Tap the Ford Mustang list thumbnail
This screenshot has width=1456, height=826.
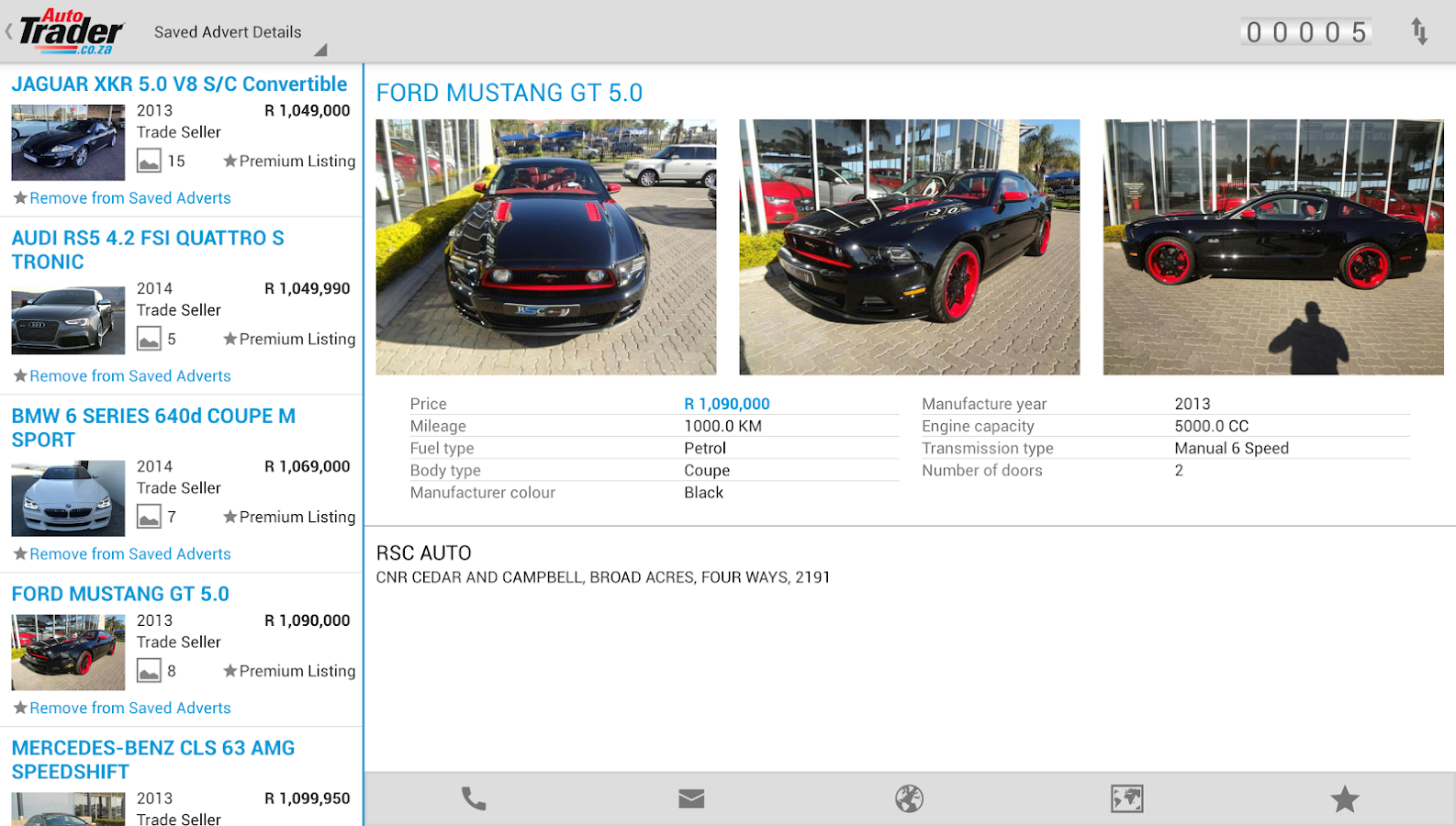pyautogui.click(x=68, y=653)
